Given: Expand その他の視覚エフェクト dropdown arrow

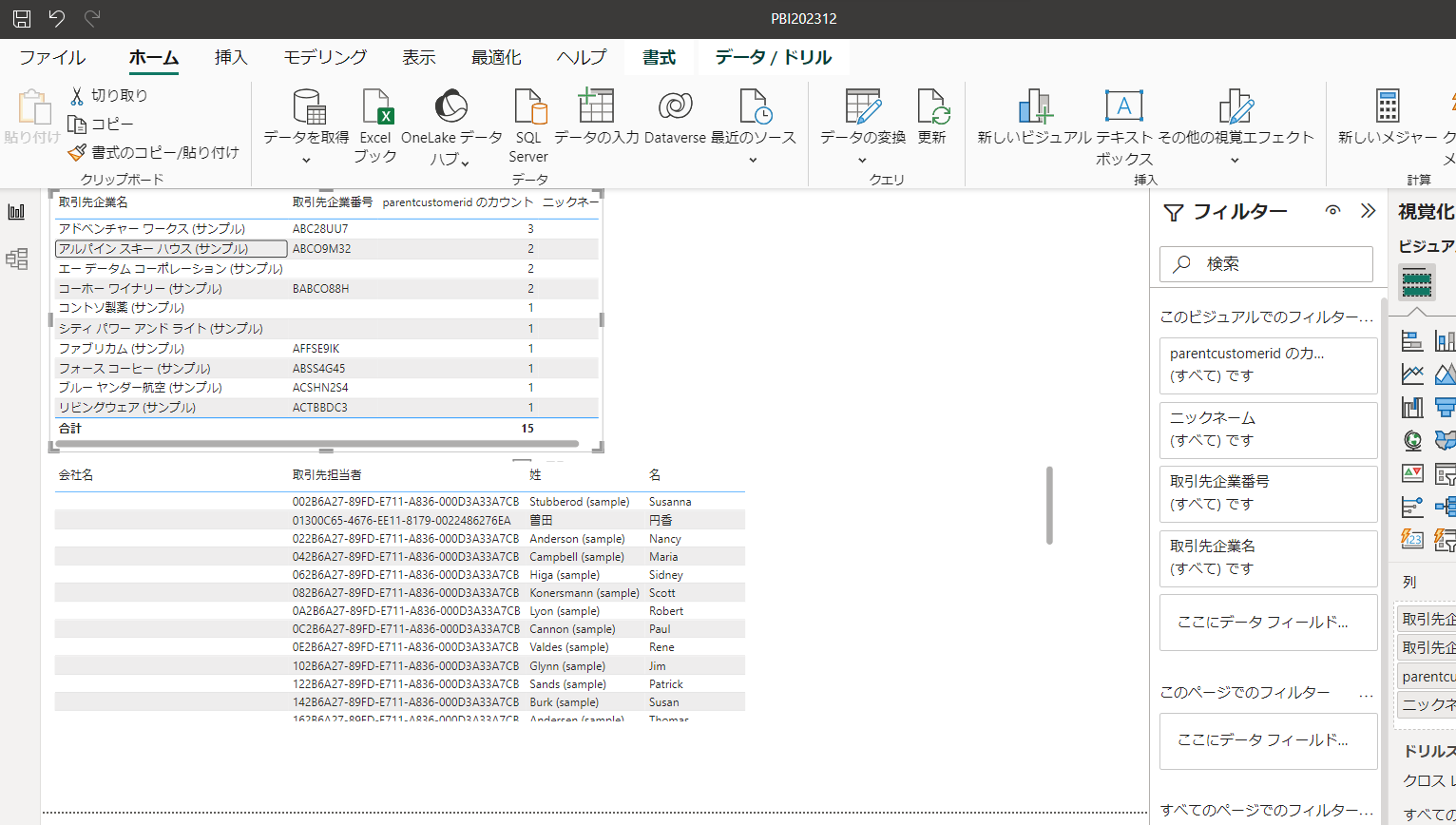Looking at the screenshot, I should pos(1235,160).
